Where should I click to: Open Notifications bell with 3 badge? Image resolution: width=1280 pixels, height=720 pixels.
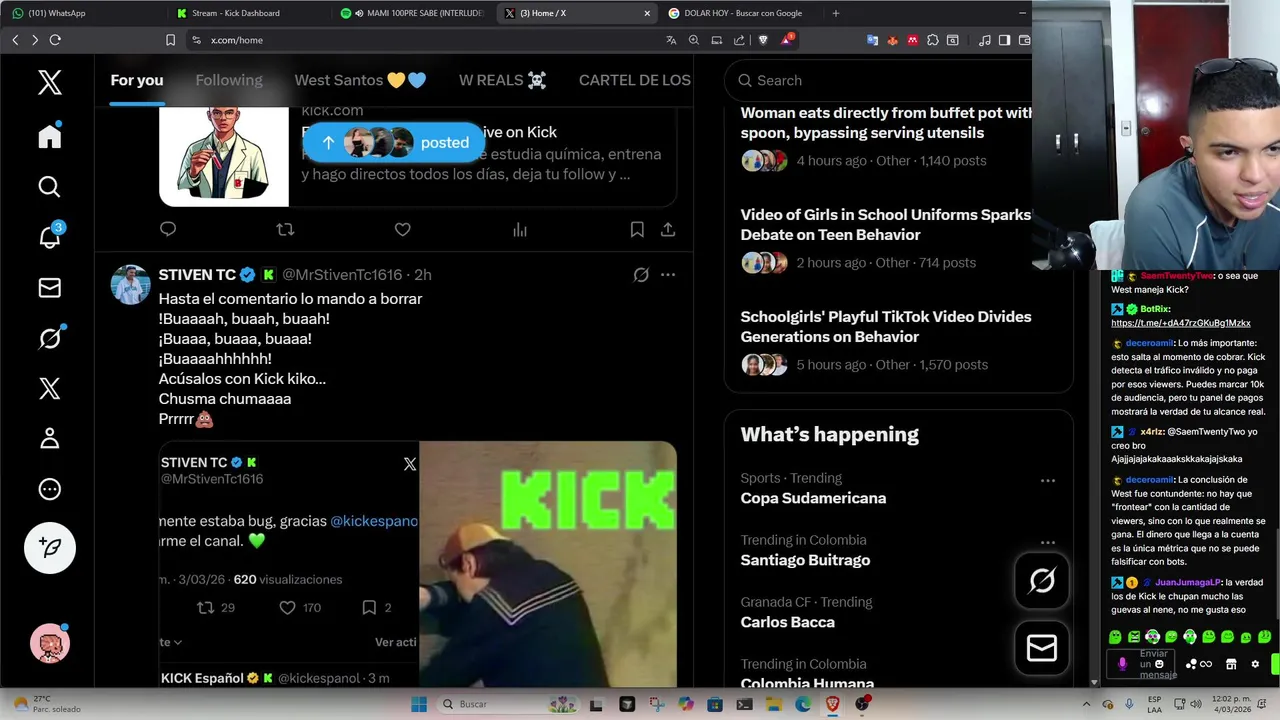pos(50,237)
